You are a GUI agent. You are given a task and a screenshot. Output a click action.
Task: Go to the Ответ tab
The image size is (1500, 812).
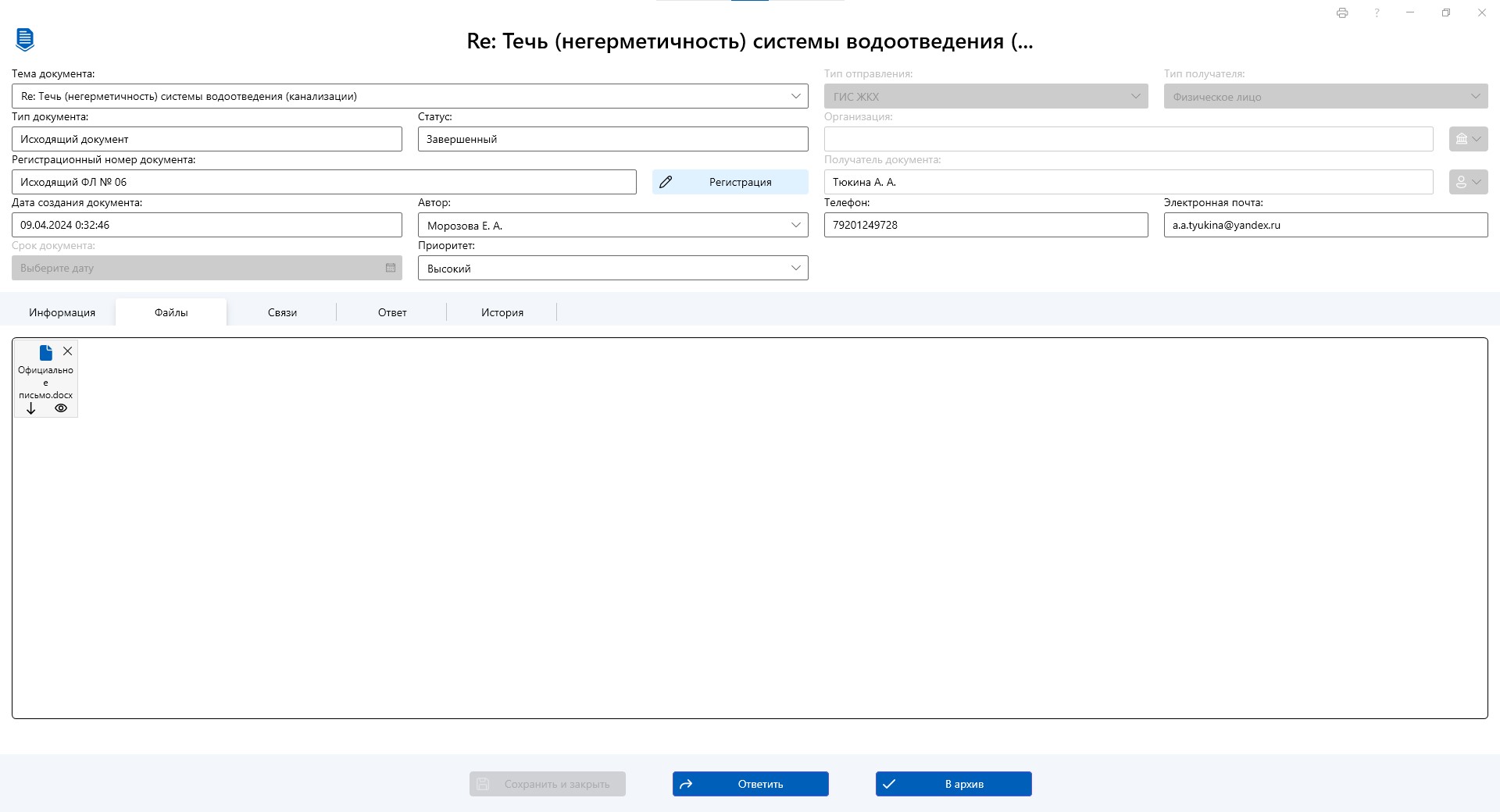[x=392, y=312]
